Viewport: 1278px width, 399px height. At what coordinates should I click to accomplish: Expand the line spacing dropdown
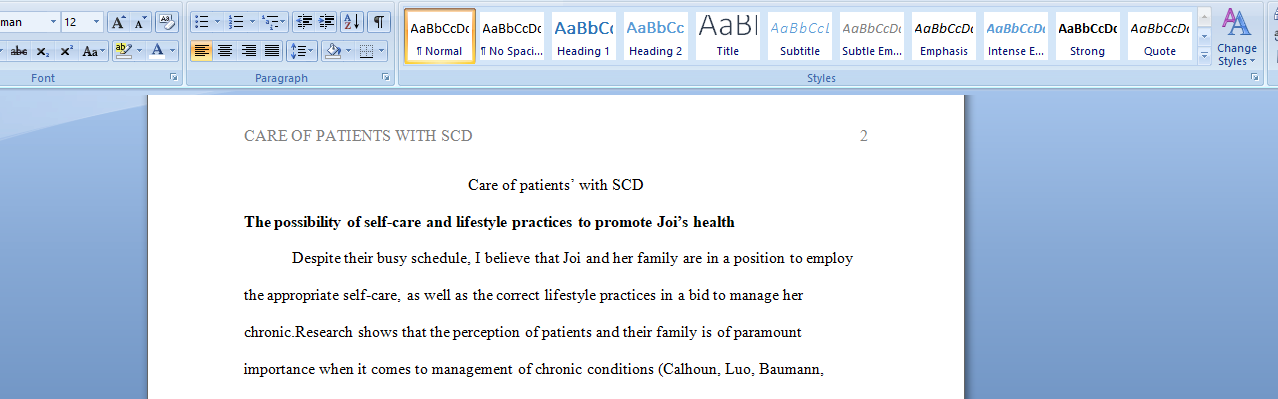coord(312,51)
